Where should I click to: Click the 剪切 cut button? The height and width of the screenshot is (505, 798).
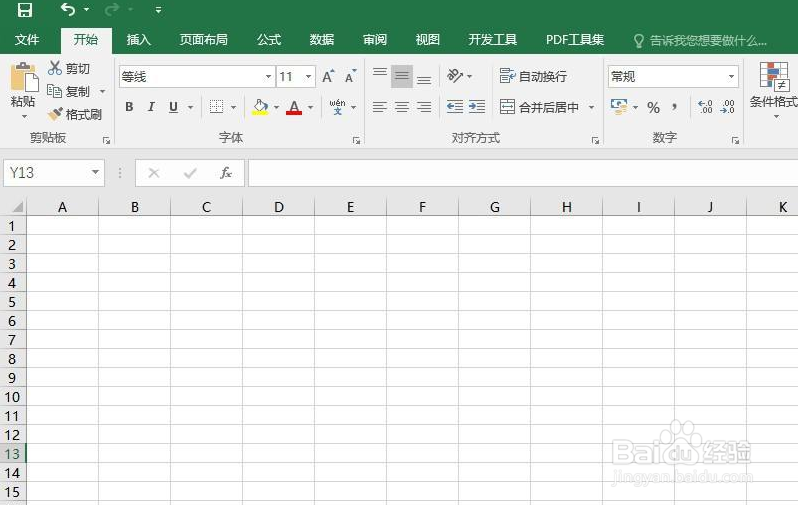[x=69, y=68]
